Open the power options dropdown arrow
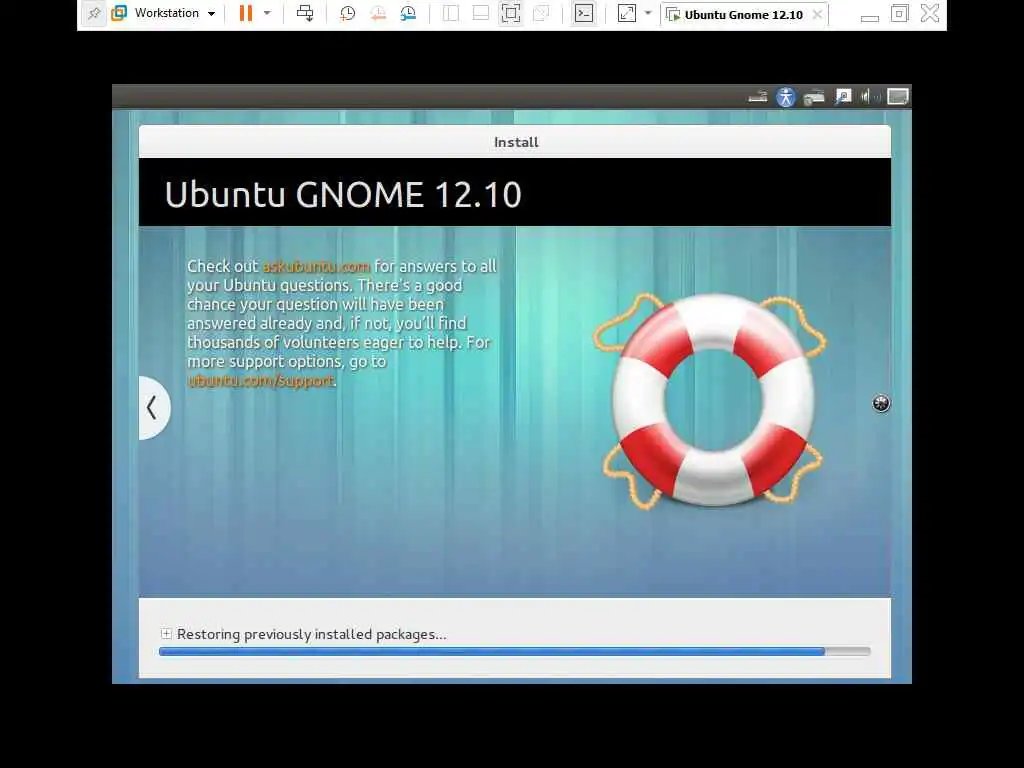1024x768 pixels. point(267,13)
